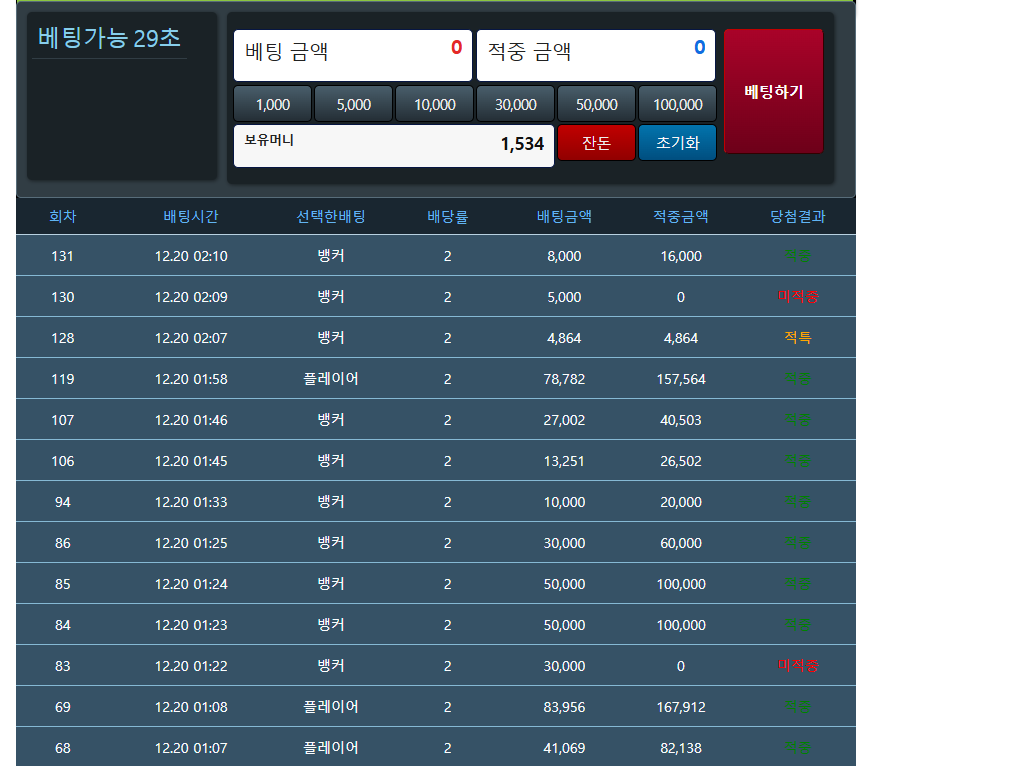Image resolution: width=1033 pixels, height=766 pixels.
Task: Click 미적중 result in round 130 row
Action: tap(798, 297)
